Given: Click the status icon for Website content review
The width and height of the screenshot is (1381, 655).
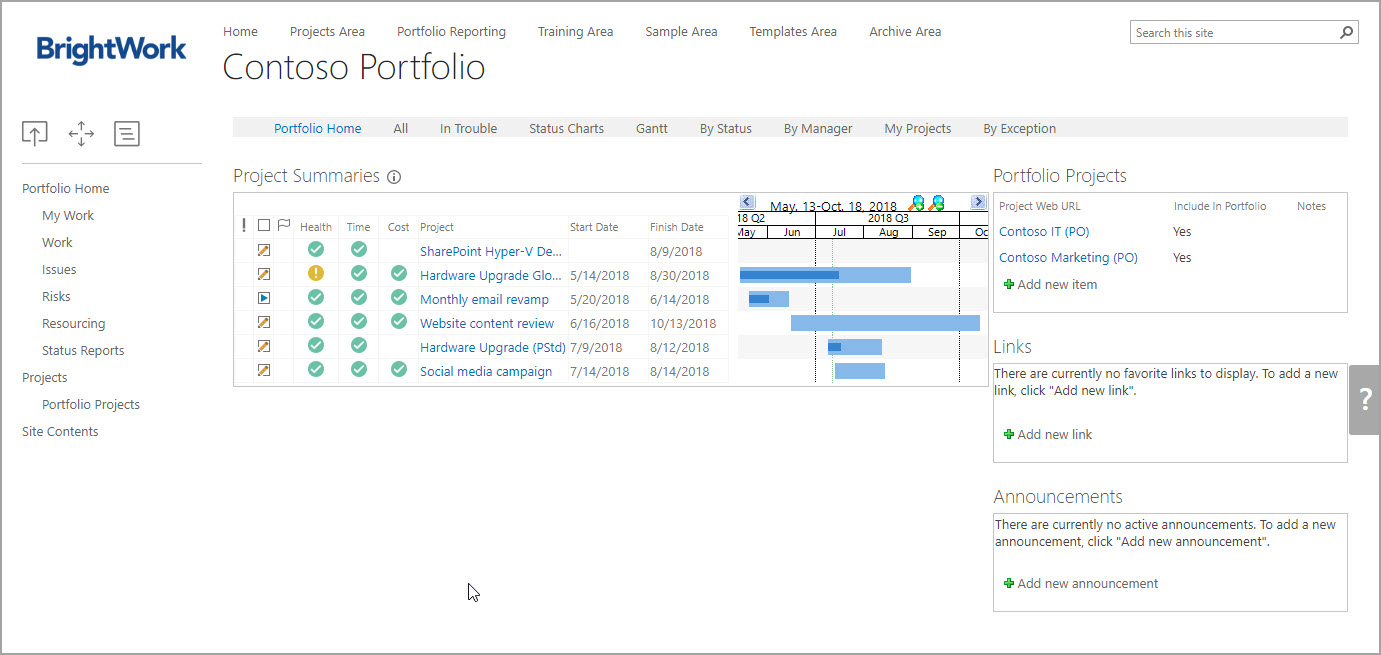Looking at the screenshot, I should pyautogui.click(x=264, y=322).
